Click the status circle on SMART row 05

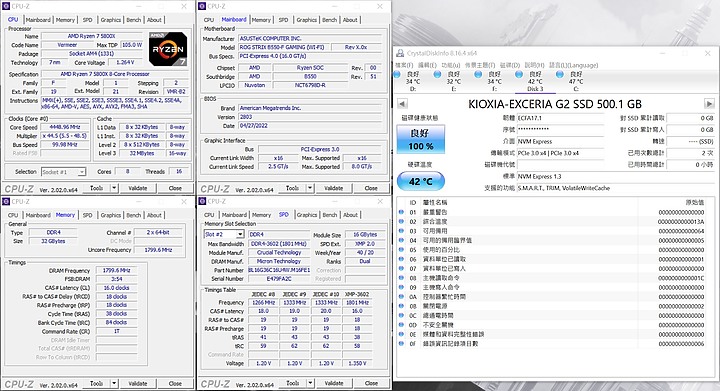(401, 250)
